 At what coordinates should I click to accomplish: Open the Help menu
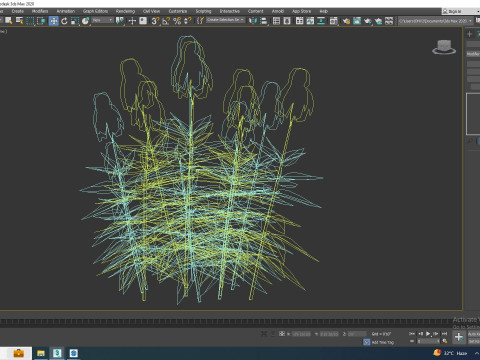tap(323, 11)
